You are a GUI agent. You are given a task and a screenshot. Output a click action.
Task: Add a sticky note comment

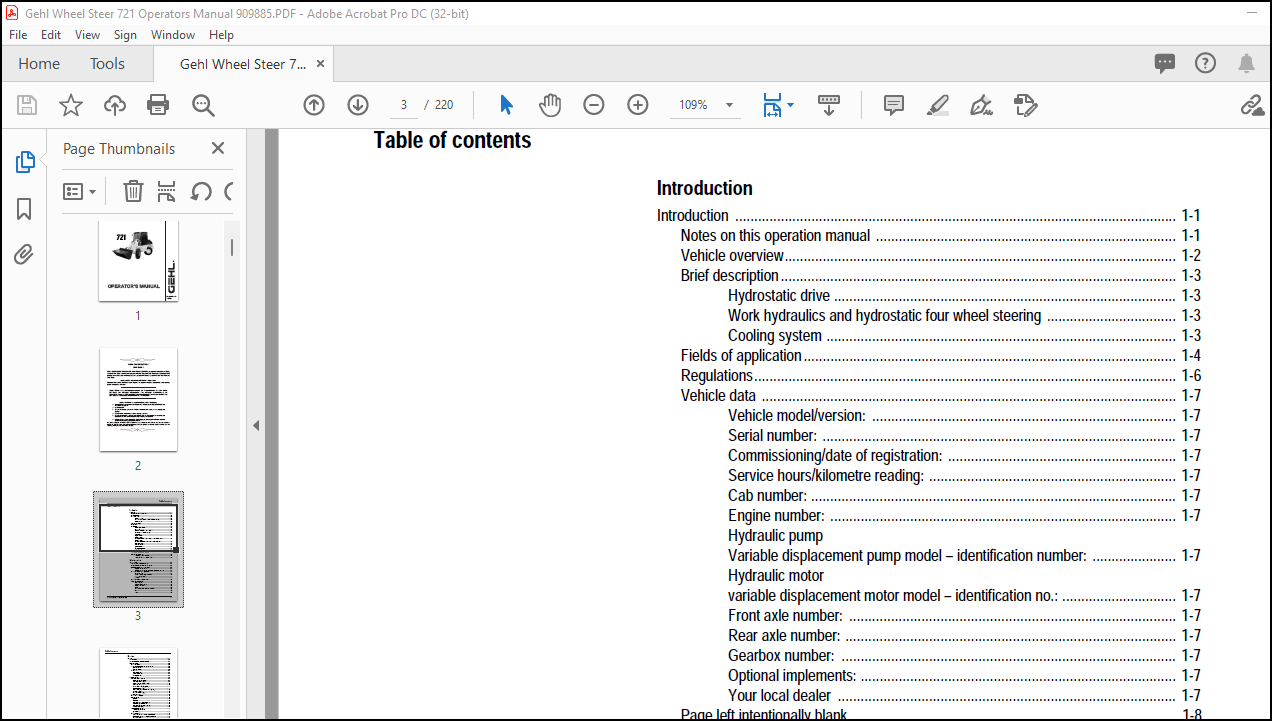[x=894, y=105]
